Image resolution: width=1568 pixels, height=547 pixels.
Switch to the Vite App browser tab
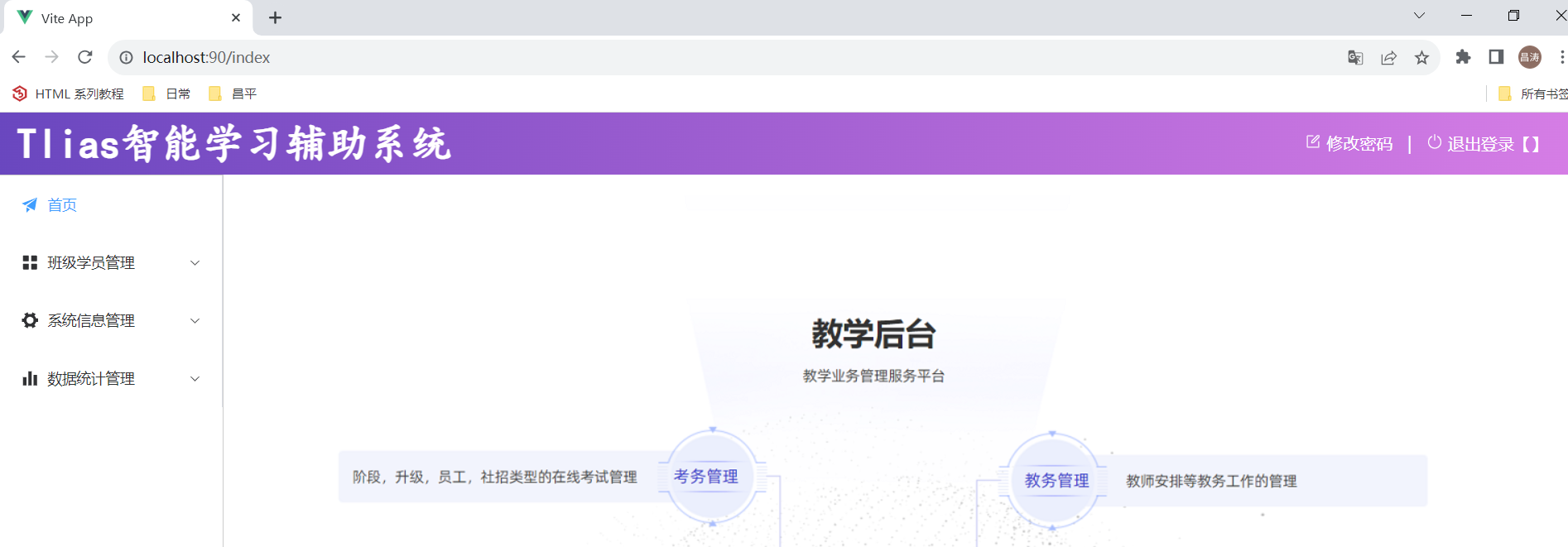[x=124, y=18]
